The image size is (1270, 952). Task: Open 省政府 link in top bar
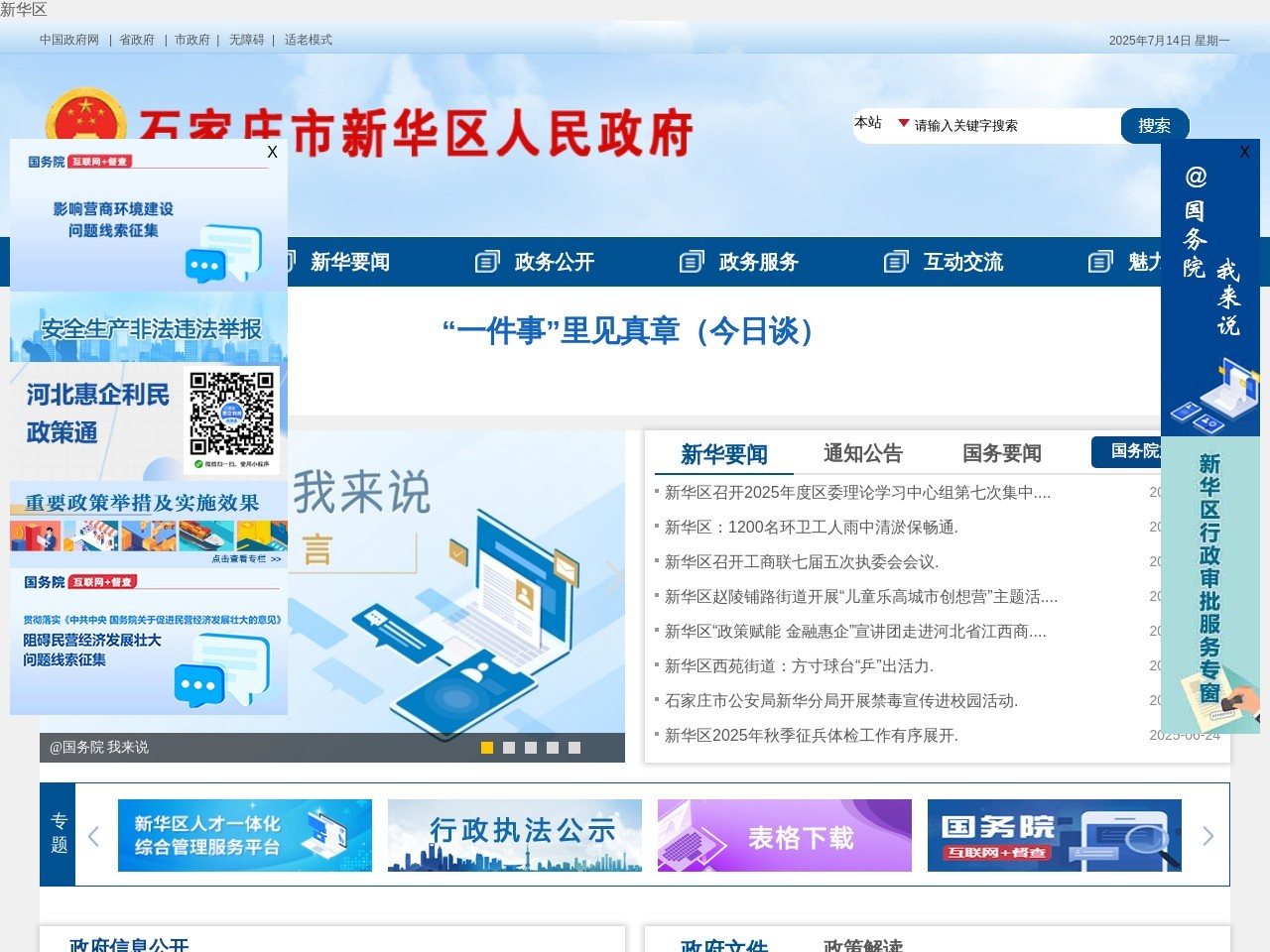point(137,40)
